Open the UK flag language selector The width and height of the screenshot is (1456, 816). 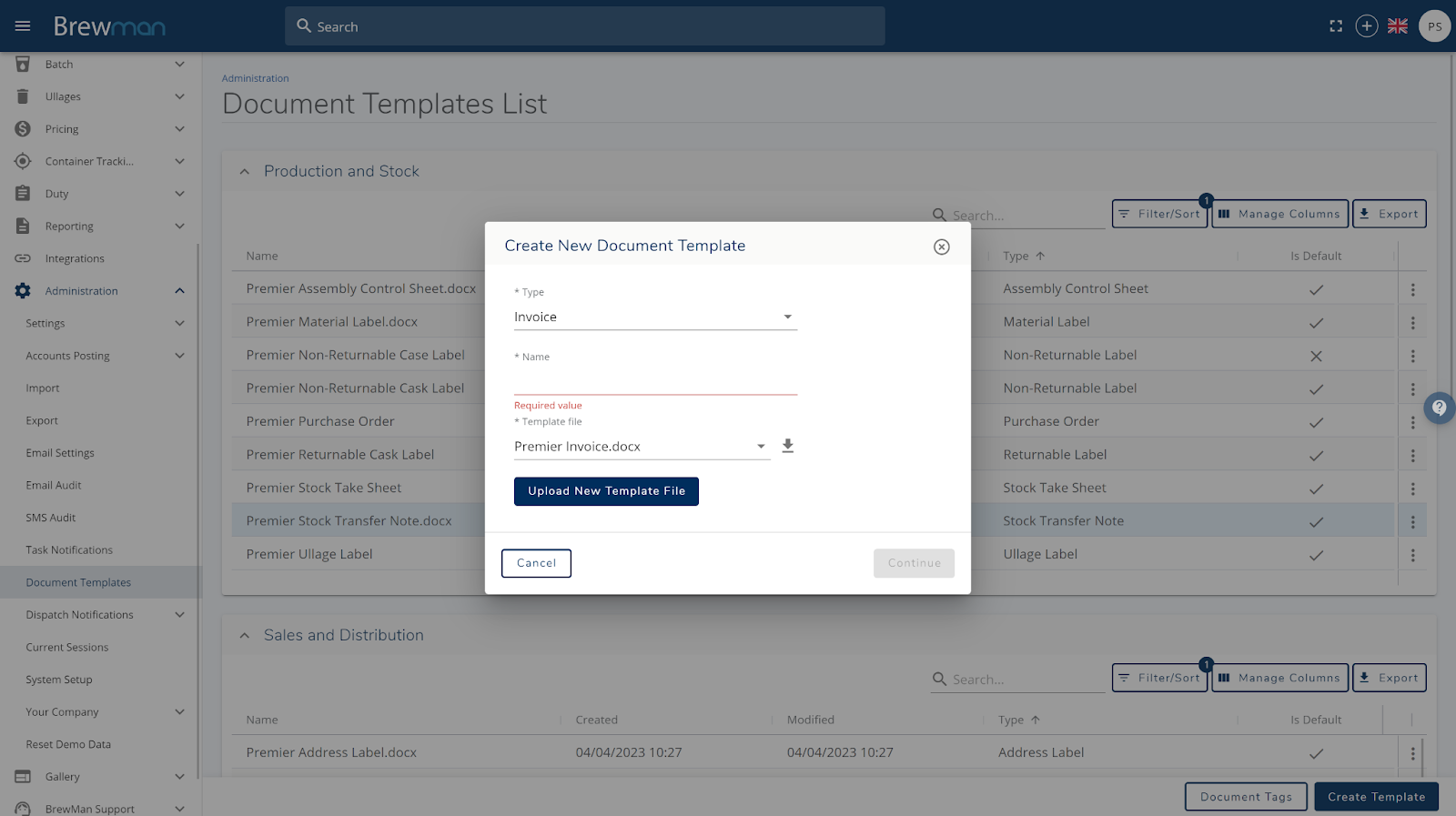pos(1398,26)
